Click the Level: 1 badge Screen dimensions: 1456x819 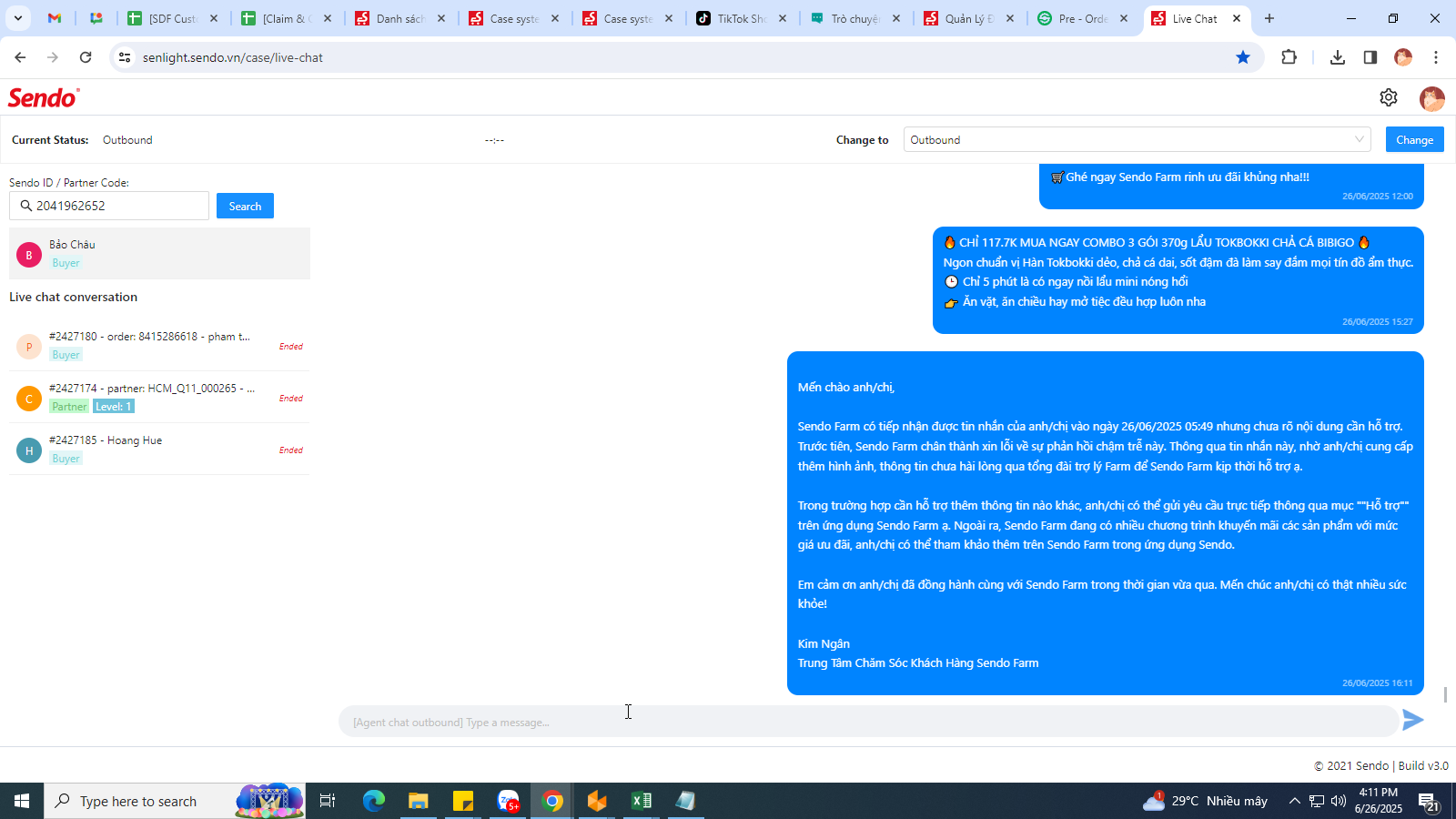(114, 407)
